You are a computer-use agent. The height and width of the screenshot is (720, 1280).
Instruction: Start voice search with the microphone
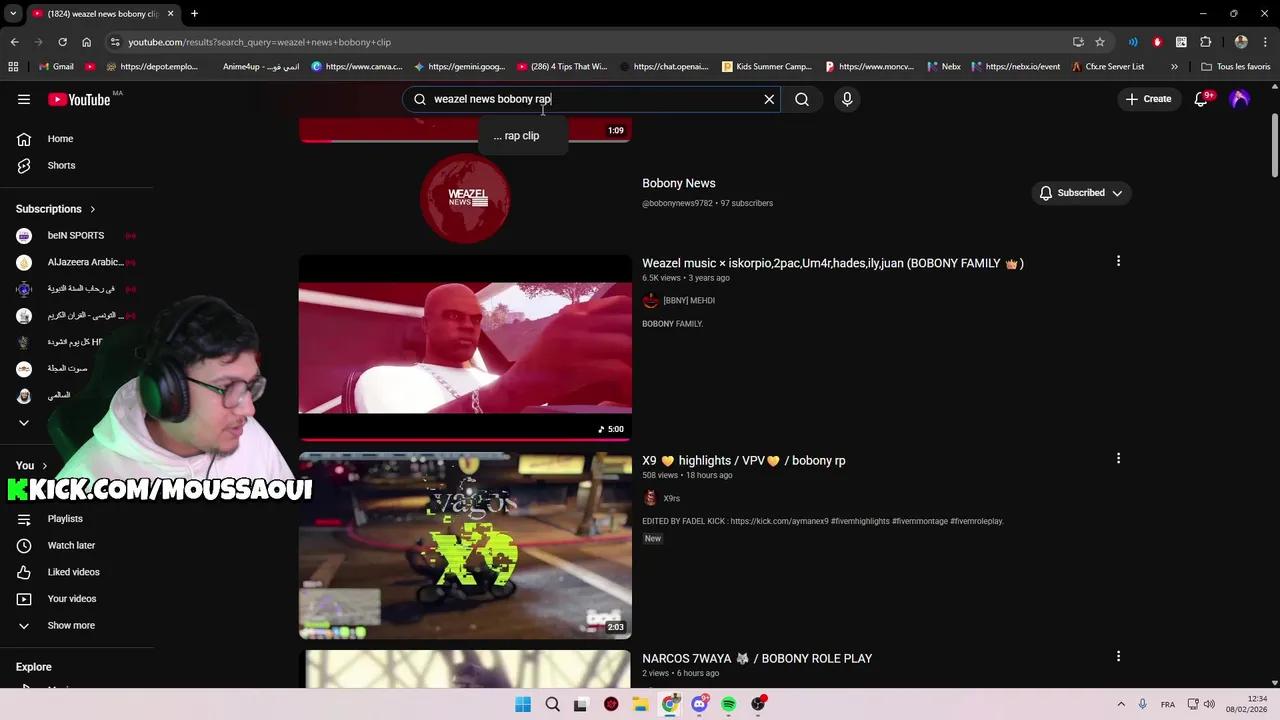847,99
